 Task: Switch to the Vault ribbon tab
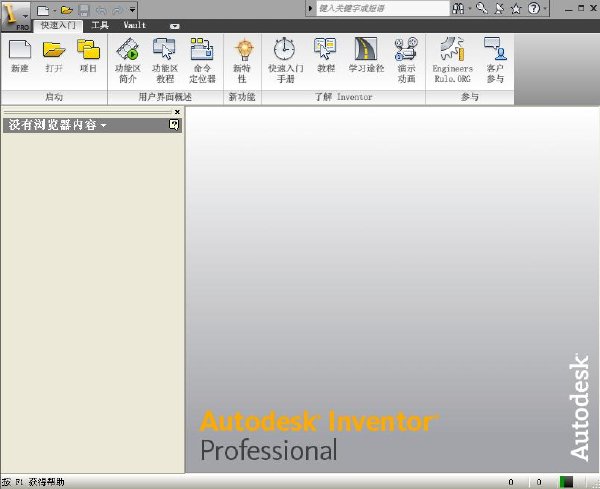pyautogui.click(x=135, y=26)
